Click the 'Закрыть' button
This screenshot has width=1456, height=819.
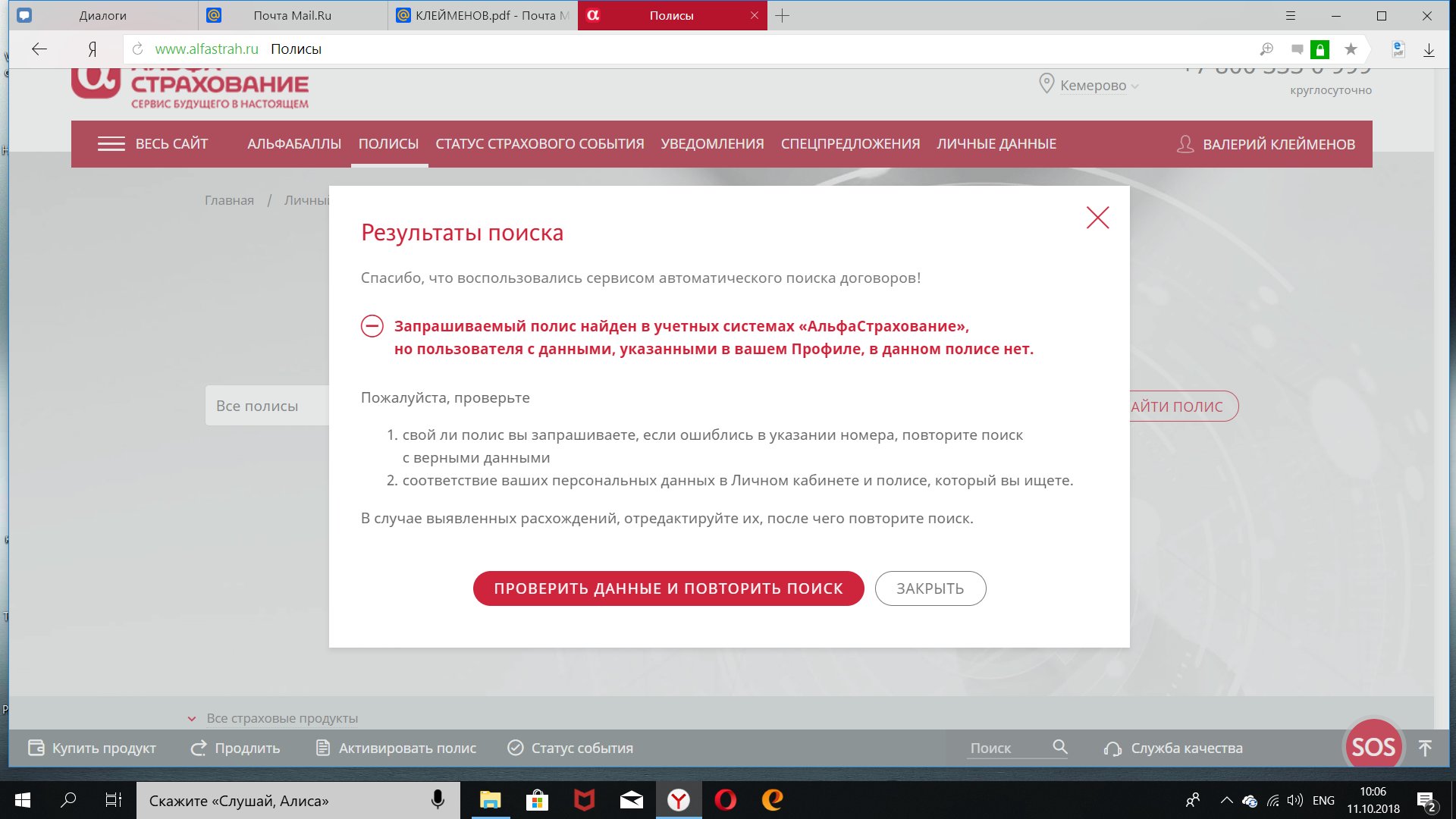coord(930,588)
